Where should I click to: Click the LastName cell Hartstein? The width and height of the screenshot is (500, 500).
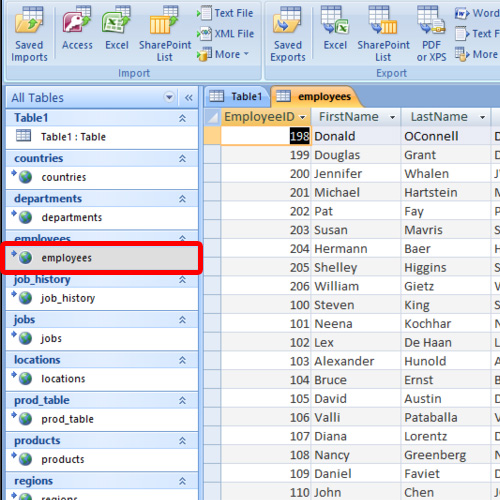(x=446, y=192)
